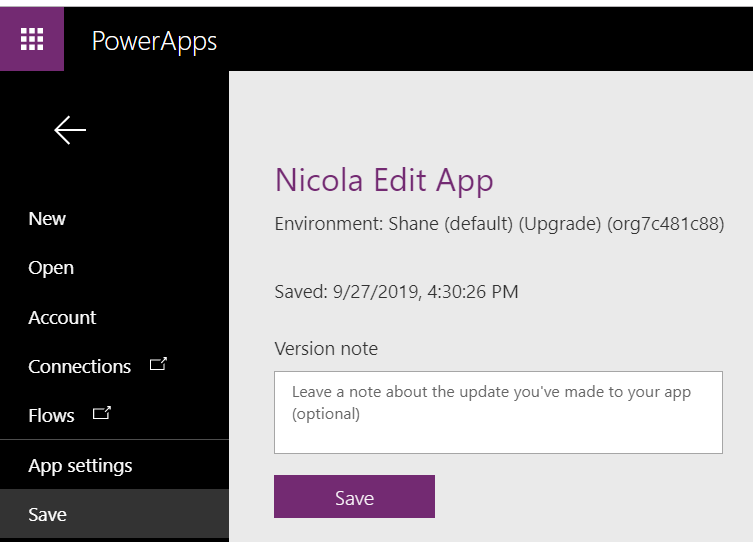Click the back arrow icon
Image resolution: width=753 pixels, height=542 pixels.
point(70,130)
